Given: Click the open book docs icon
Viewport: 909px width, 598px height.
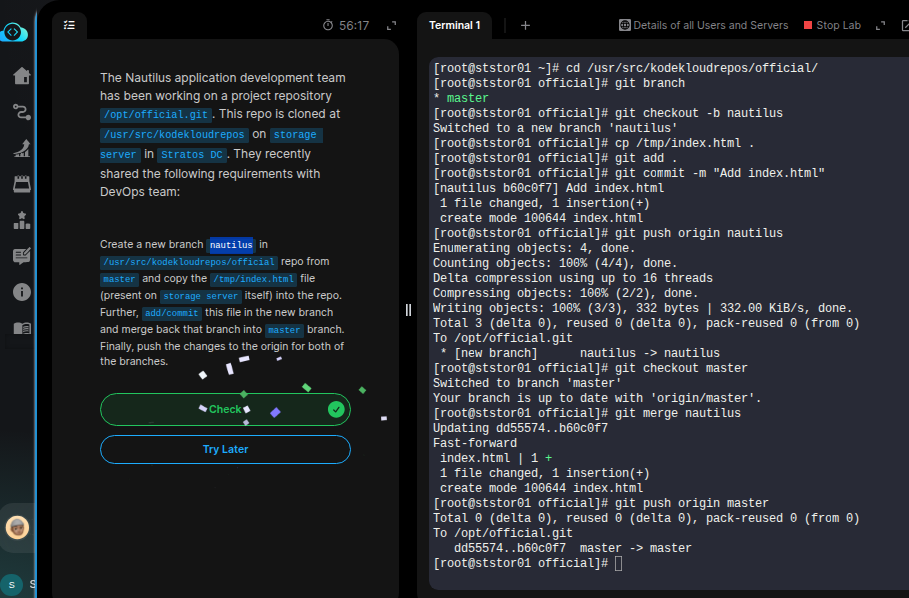Looking at the screenshot, I should click(x=21, y=328).
